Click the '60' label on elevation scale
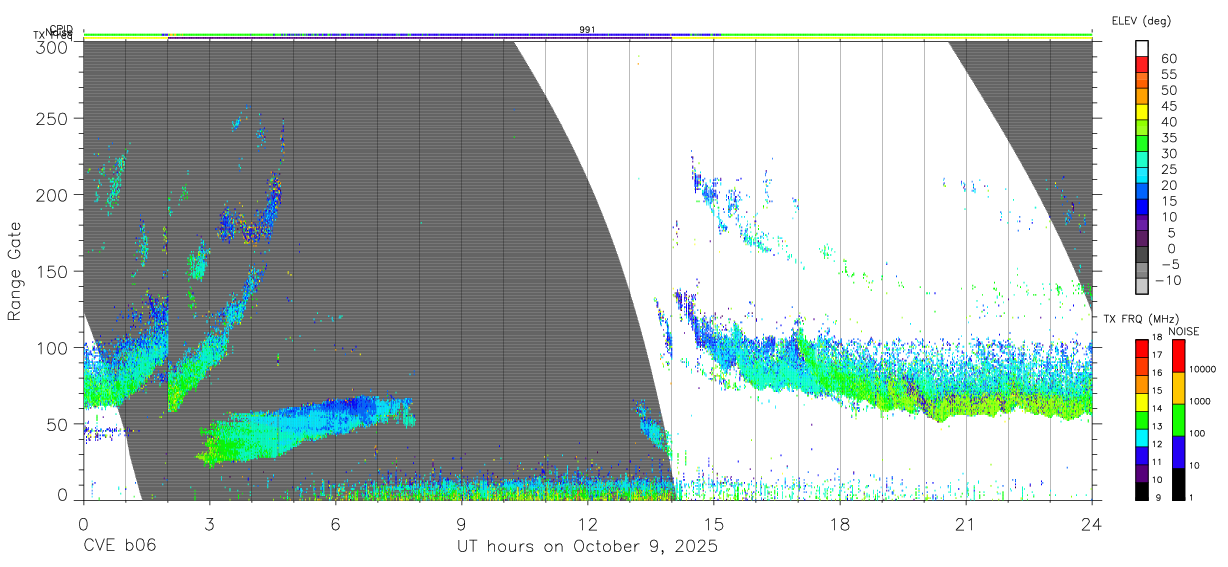1228x567 pixels. (x=1168, y=59)
